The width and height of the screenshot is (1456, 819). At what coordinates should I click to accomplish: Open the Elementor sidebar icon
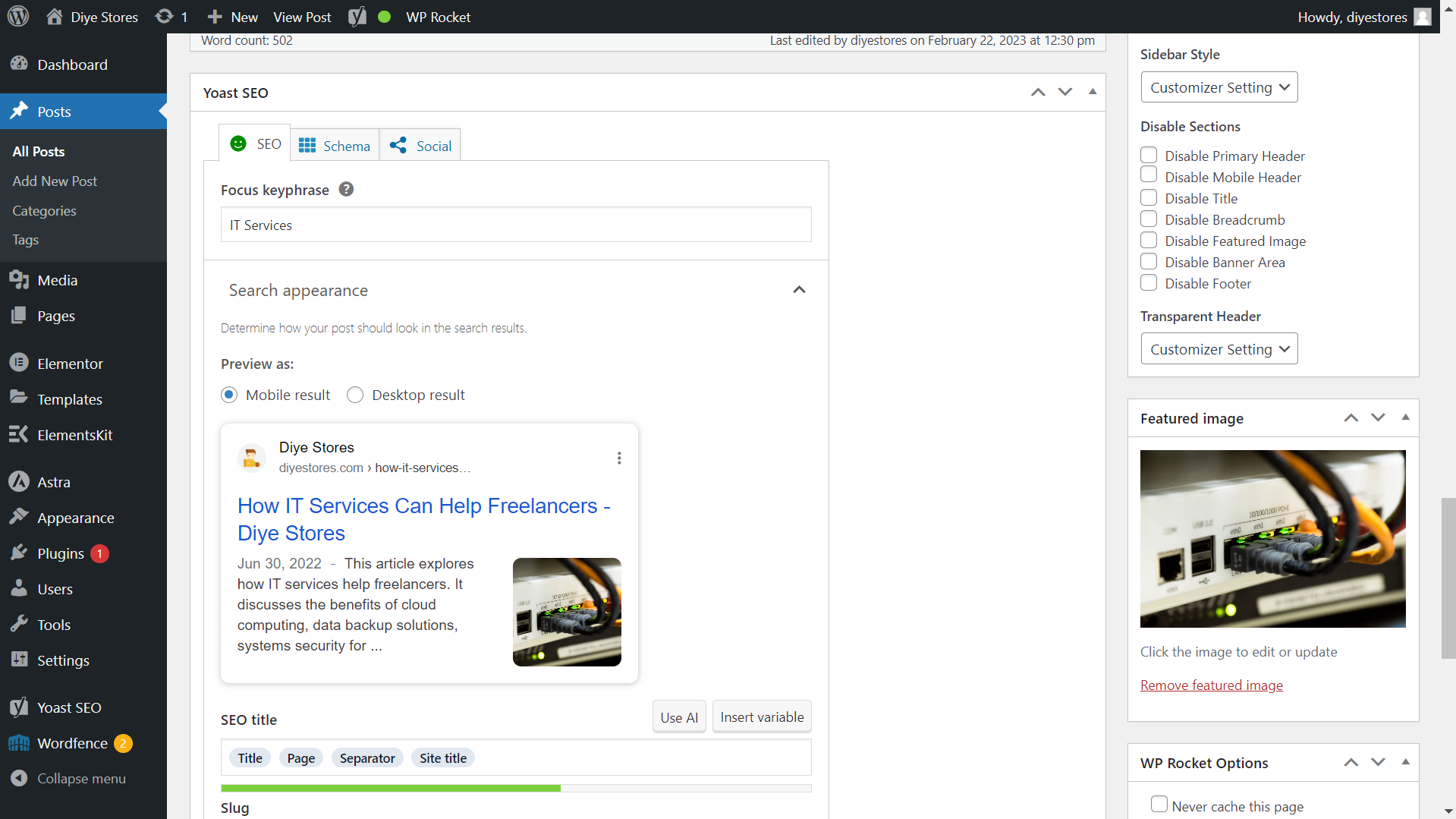pyautogui.click(x=19, y=363)
